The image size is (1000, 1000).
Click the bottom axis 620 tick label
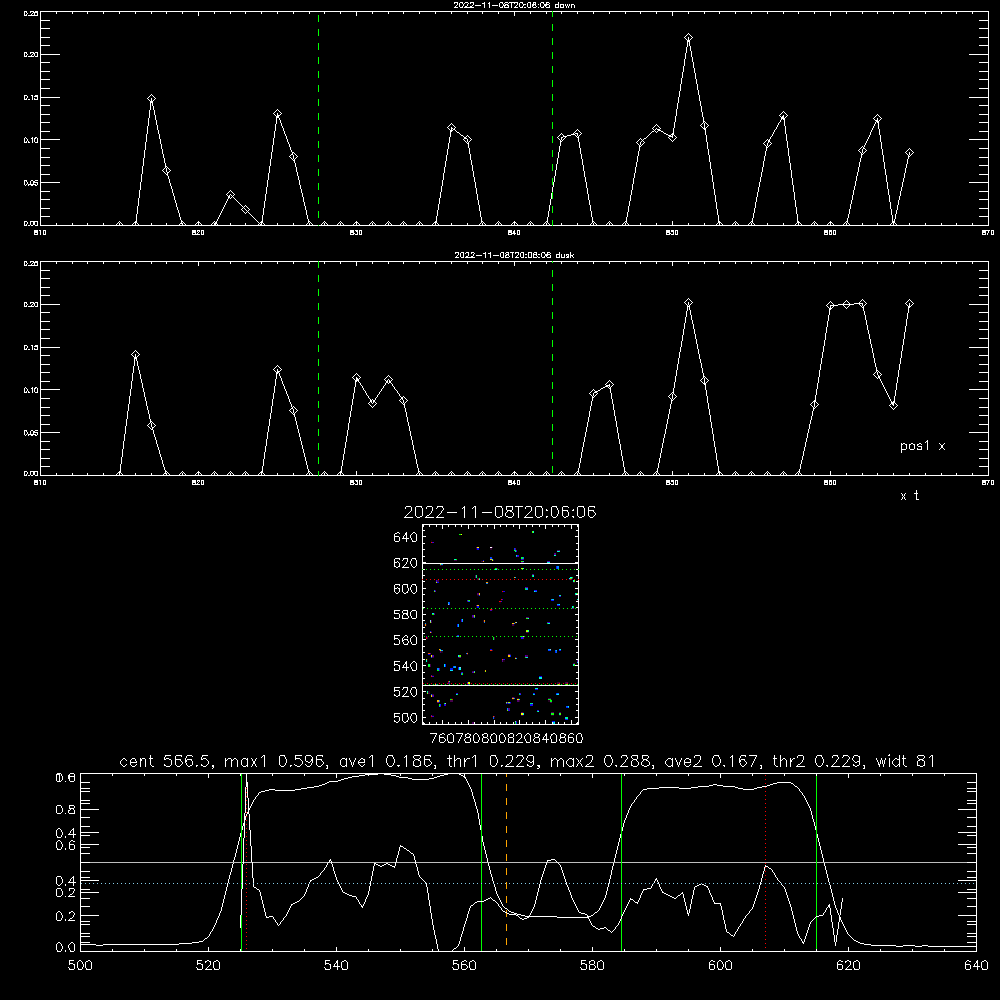pos(849,966)
